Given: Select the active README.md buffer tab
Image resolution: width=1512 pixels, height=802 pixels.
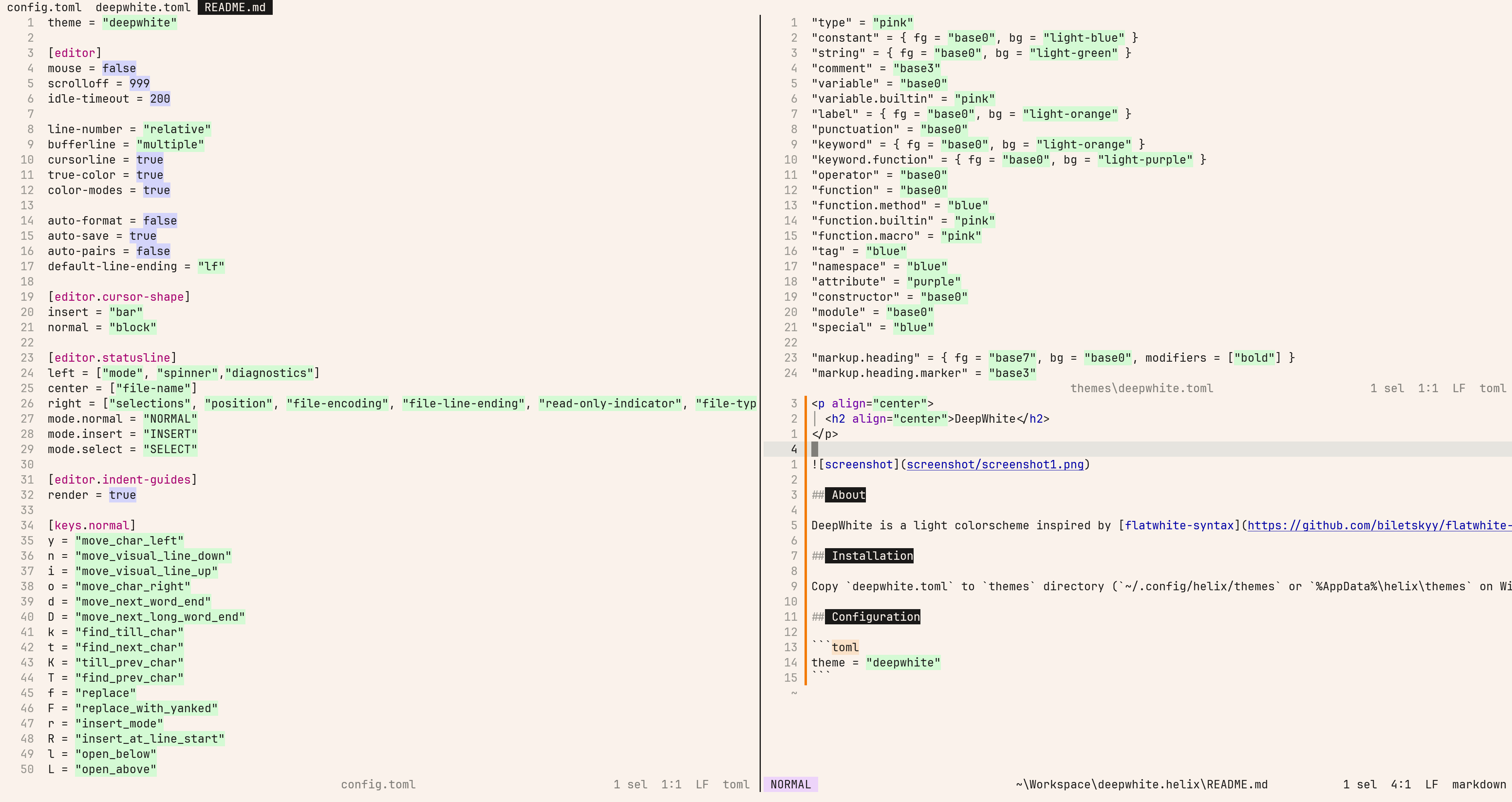Looking at the screenshot, I should click(235, 7).
